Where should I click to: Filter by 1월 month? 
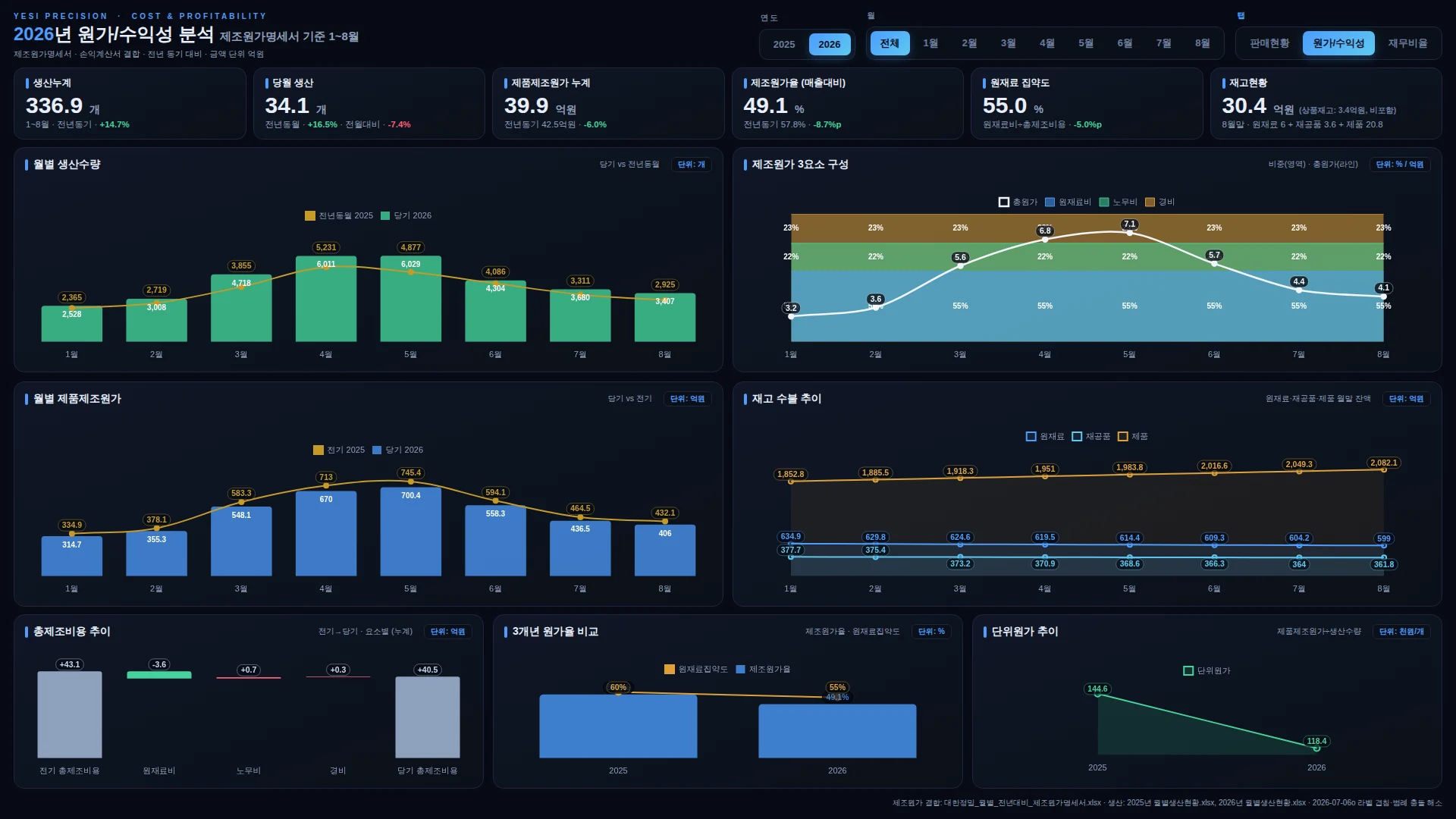point(930,43)
